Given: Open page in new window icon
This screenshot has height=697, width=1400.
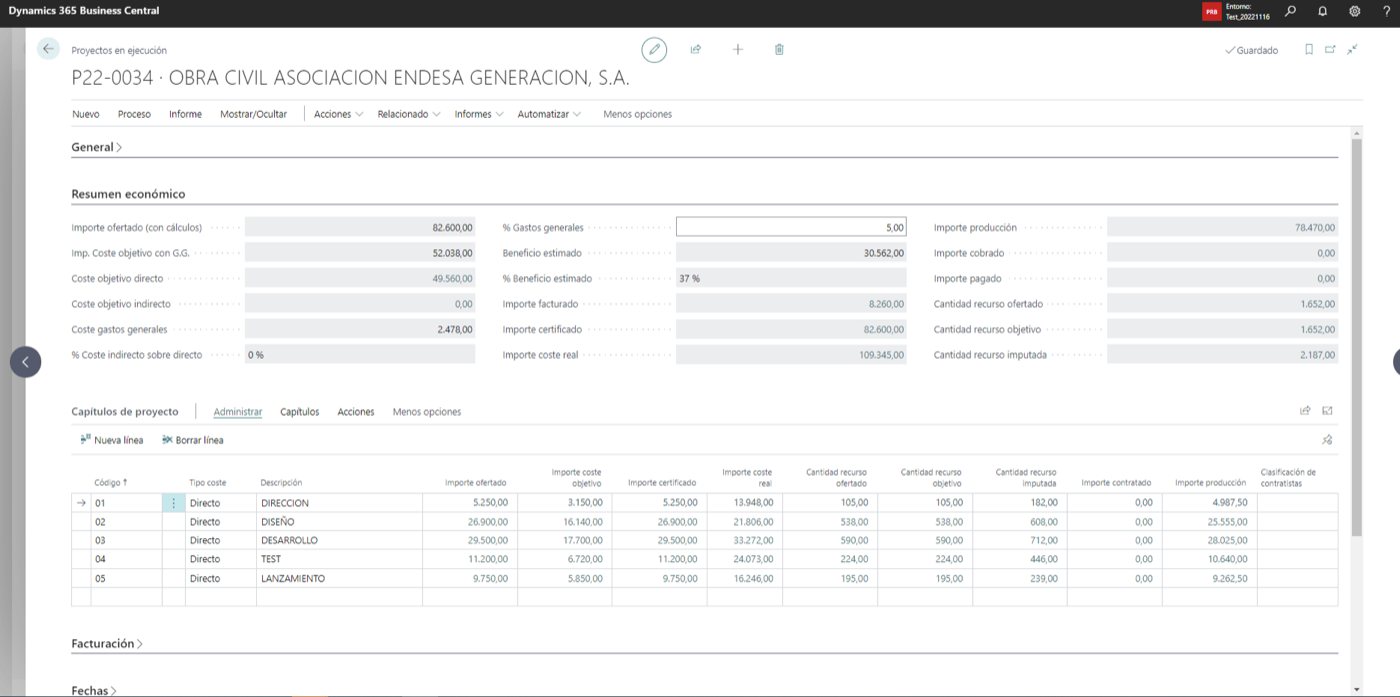Looking at the screenshot, I should pyautogui.click(x=1330, y=49).
